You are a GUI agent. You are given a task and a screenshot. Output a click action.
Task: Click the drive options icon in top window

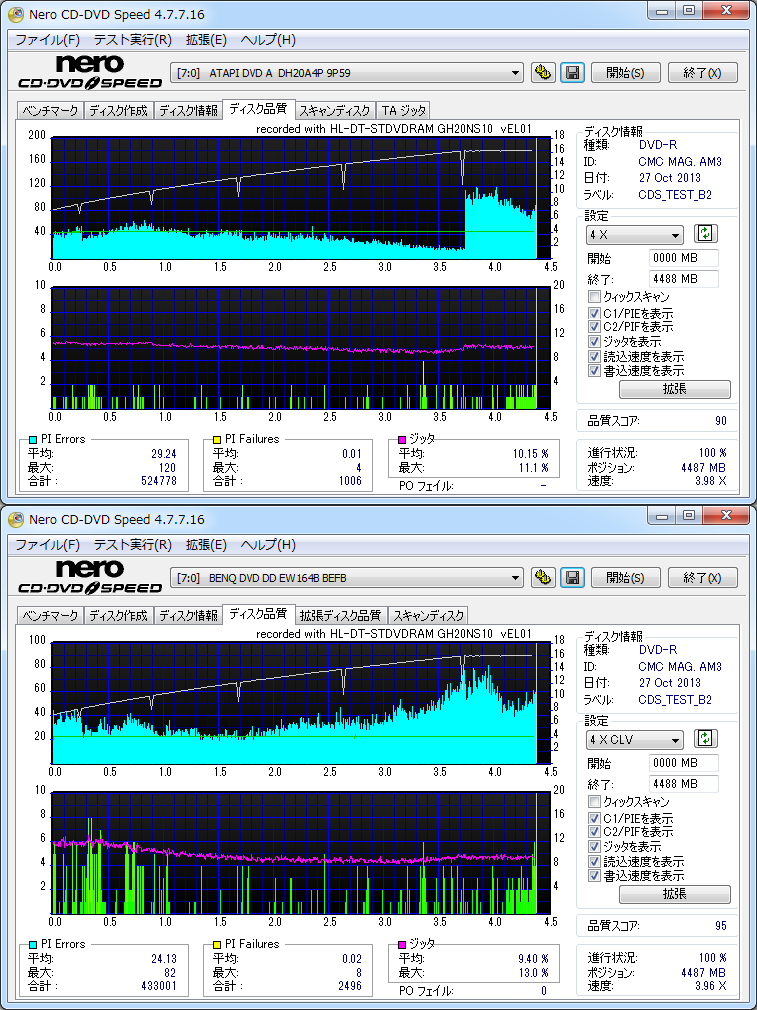pyautogui.click(x=543, y=73)
